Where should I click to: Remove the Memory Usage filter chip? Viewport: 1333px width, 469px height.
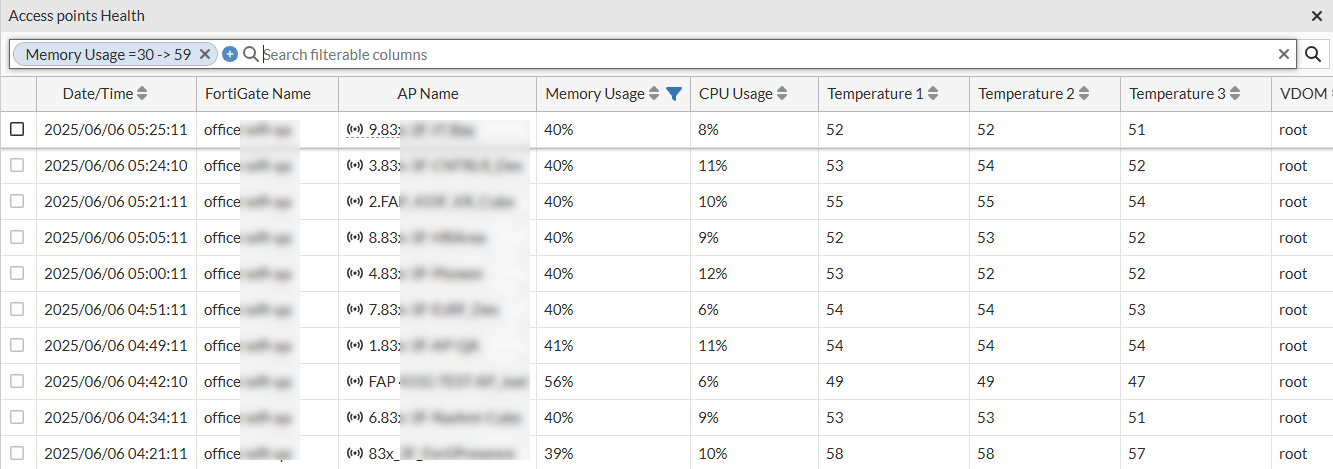[x=205, y=54]
